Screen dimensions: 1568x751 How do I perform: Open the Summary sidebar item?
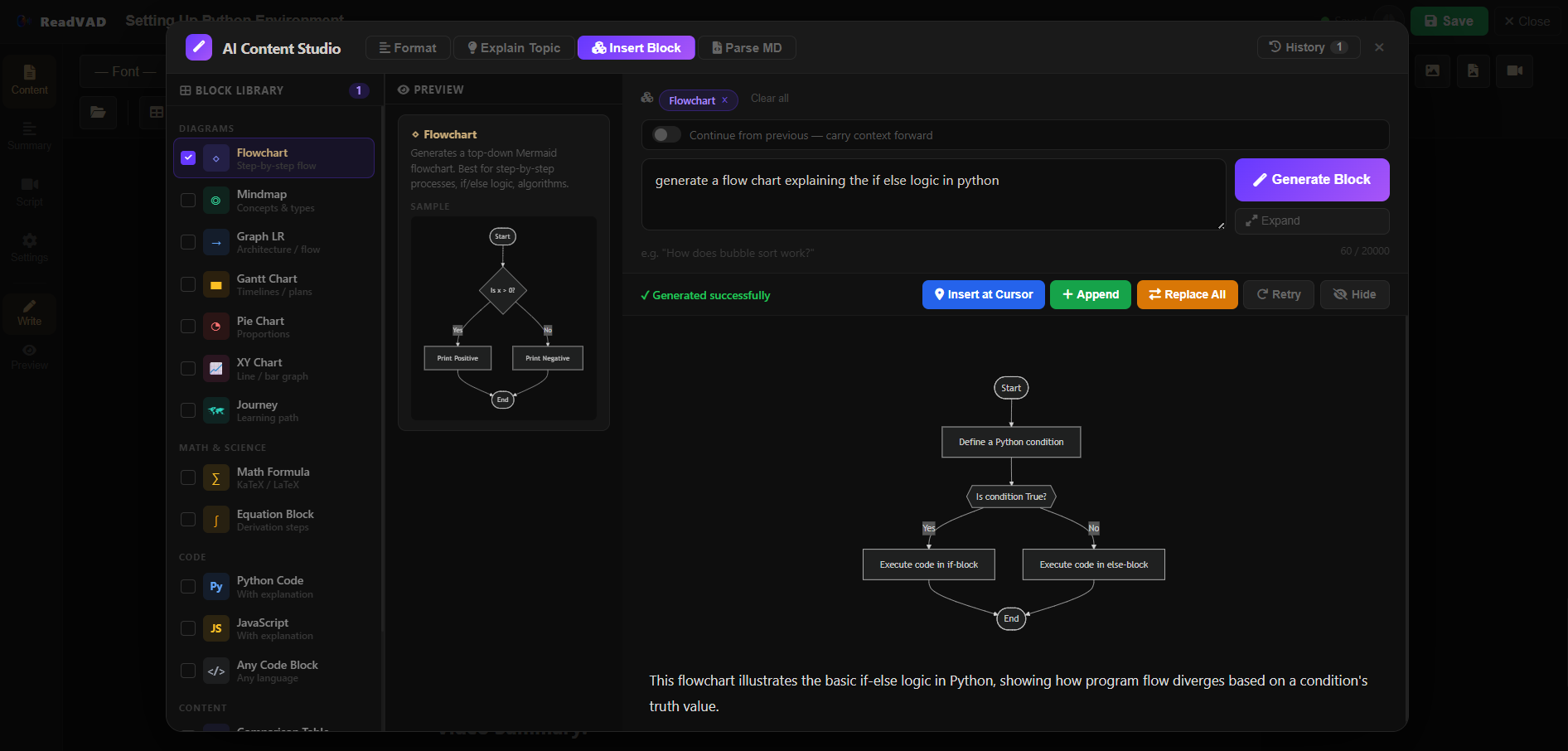pyautogui.click(x=29, y=136)
